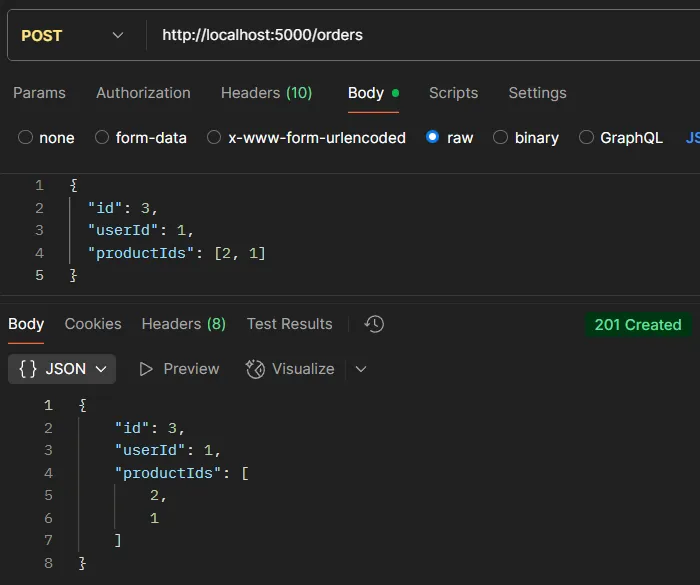Select the GraphQL radio button
Image resolution: width=700 pixels, height=585 pixels.
(586, 138)
